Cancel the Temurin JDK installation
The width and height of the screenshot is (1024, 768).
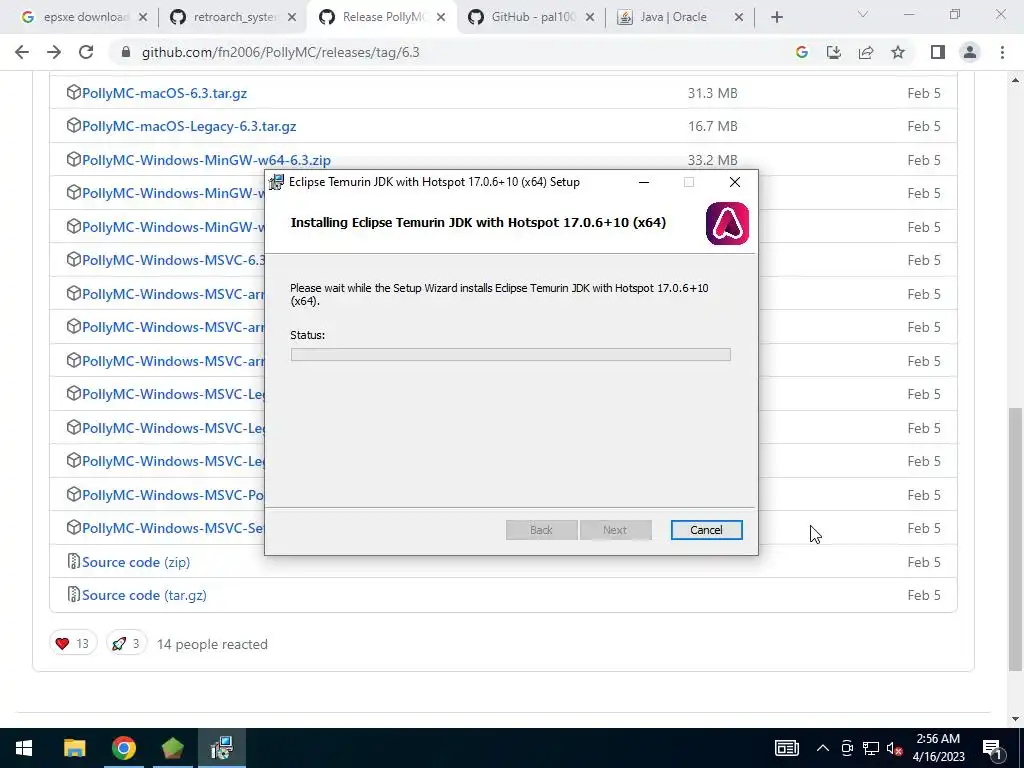[x=707, y=530]
